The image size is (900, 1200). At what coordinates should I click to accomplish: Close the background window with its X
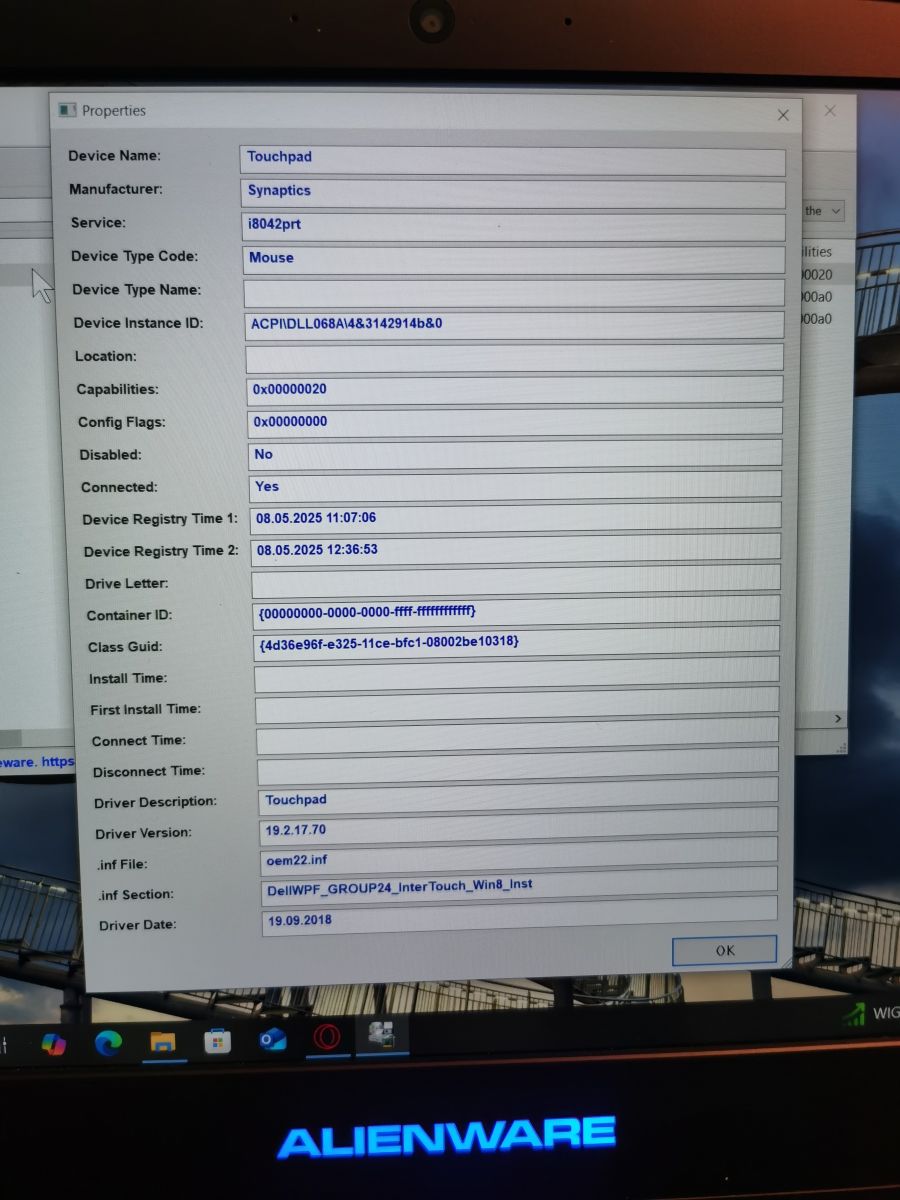click(830, 111)
